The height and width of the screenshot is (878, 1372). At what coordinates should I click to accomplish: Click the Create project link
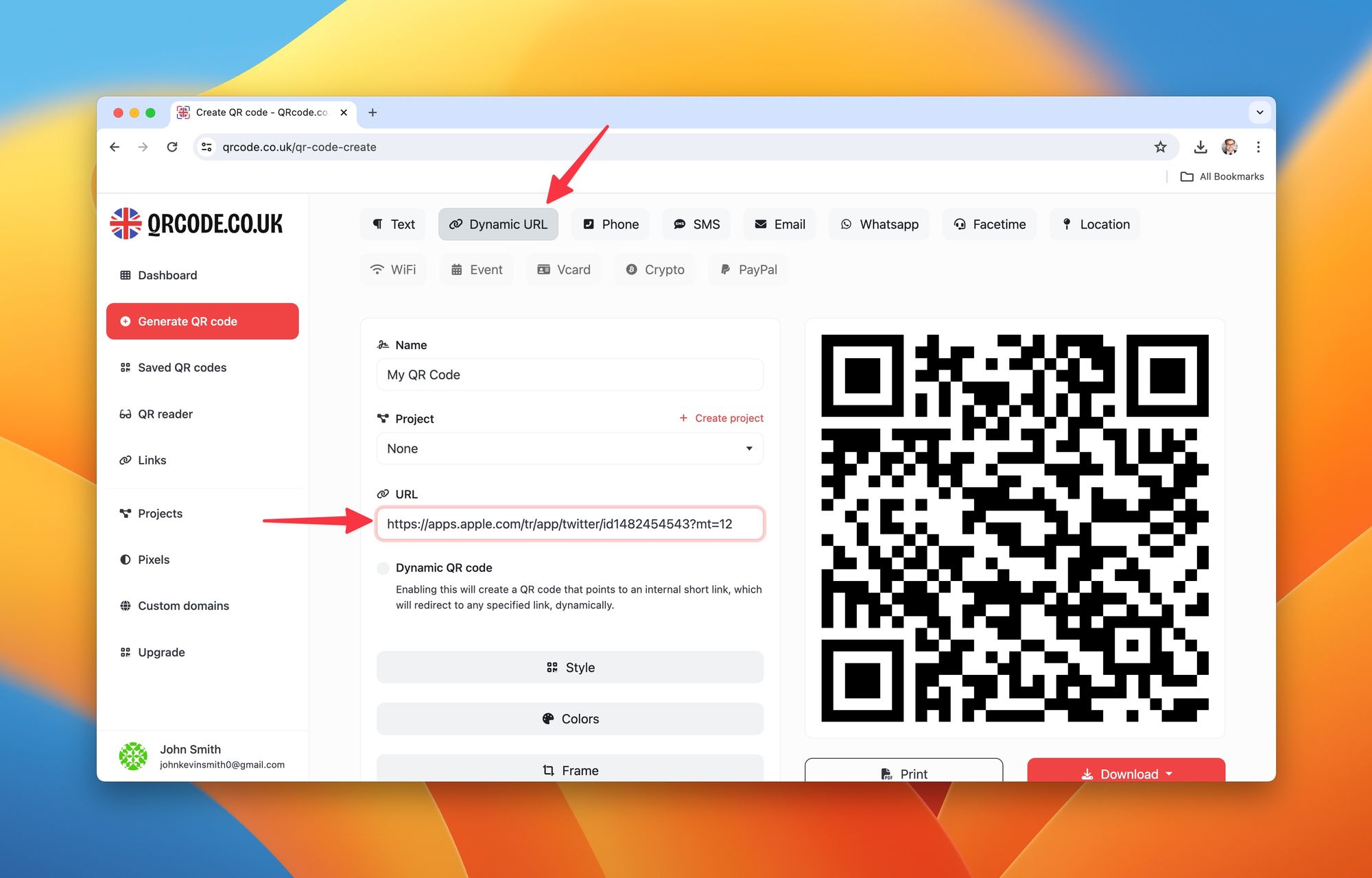pyautogui.click(x=721, y=418)
